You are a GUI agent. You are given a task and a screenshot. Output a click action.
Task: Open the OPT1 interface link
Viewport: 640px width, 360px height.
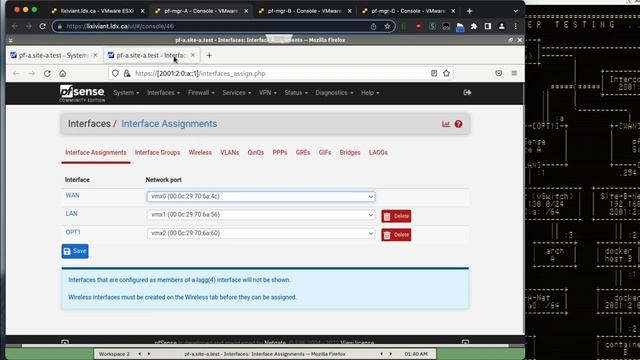73,232
